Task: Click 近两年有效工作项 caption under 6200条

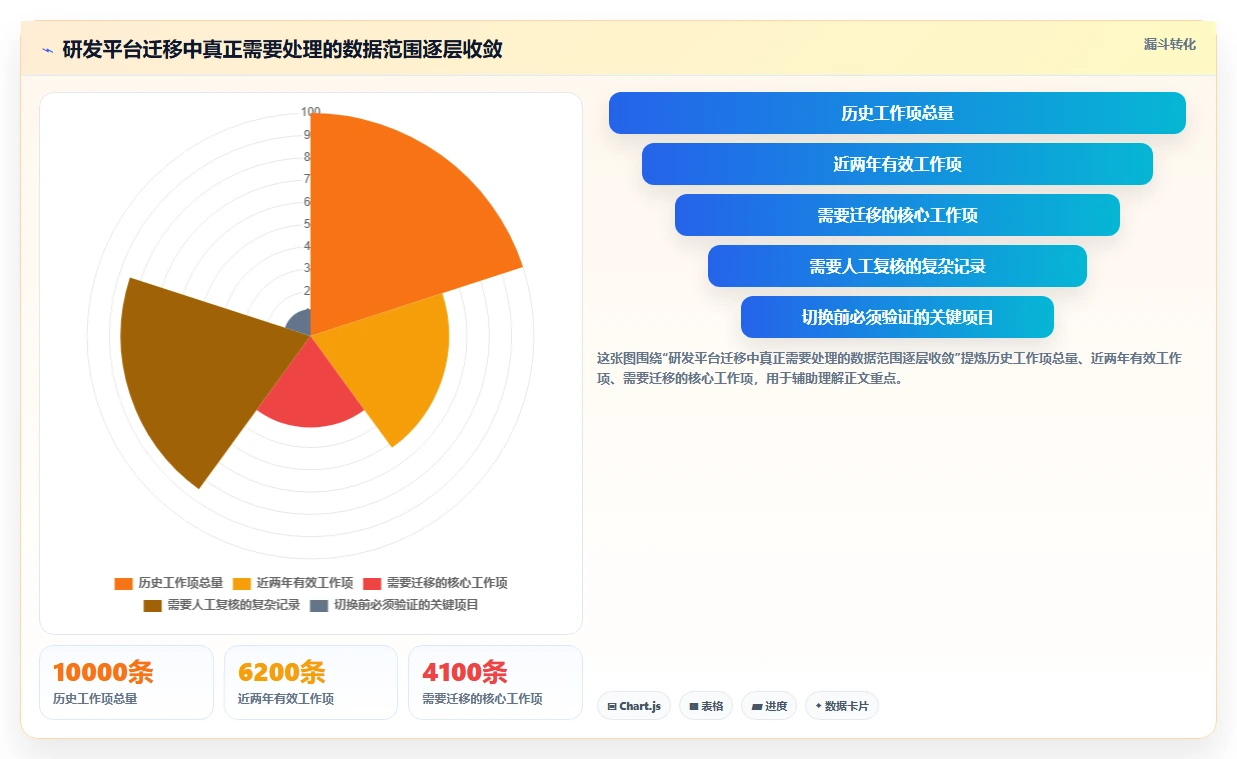Action: pos(286,699)
